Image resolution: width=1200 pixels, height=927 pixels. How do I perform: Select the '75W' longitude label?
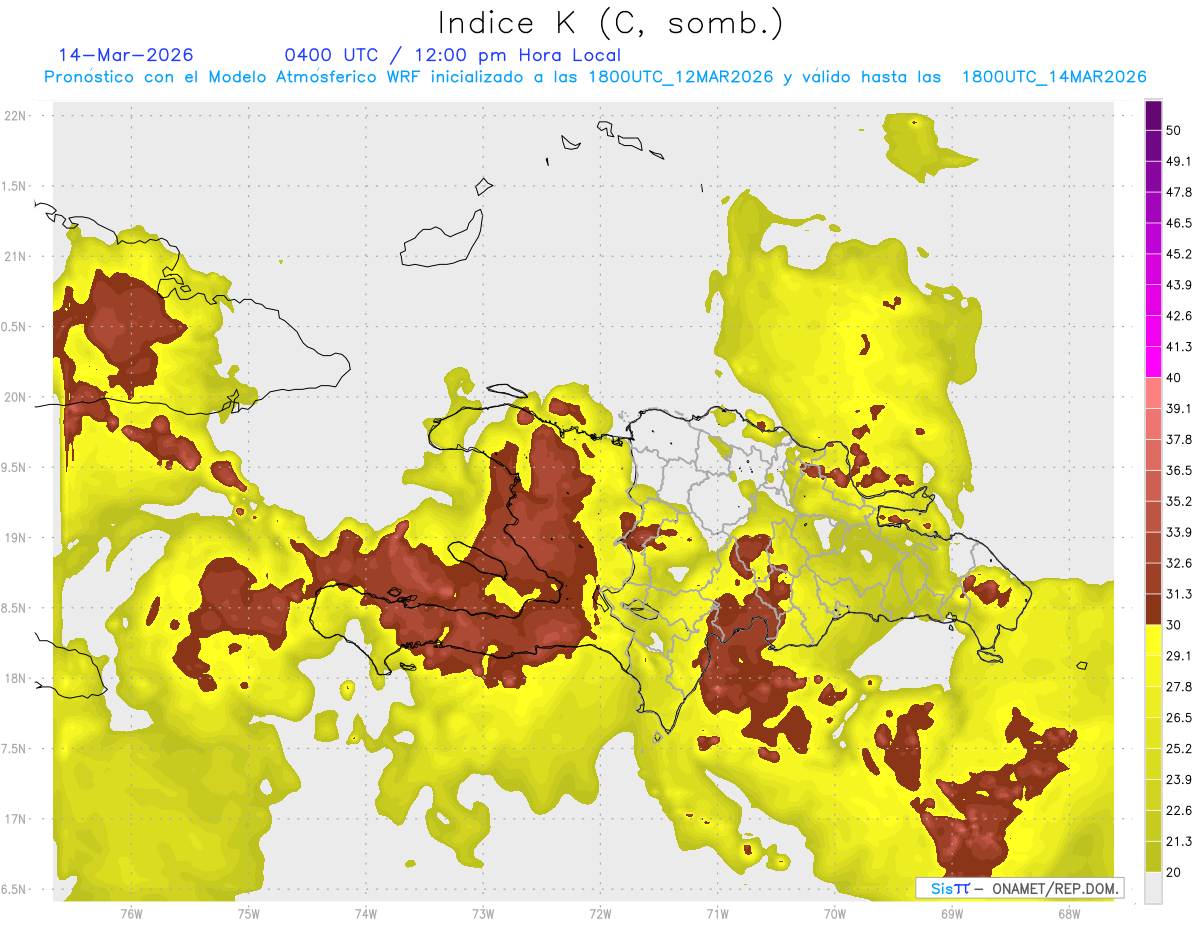[248, 913]
